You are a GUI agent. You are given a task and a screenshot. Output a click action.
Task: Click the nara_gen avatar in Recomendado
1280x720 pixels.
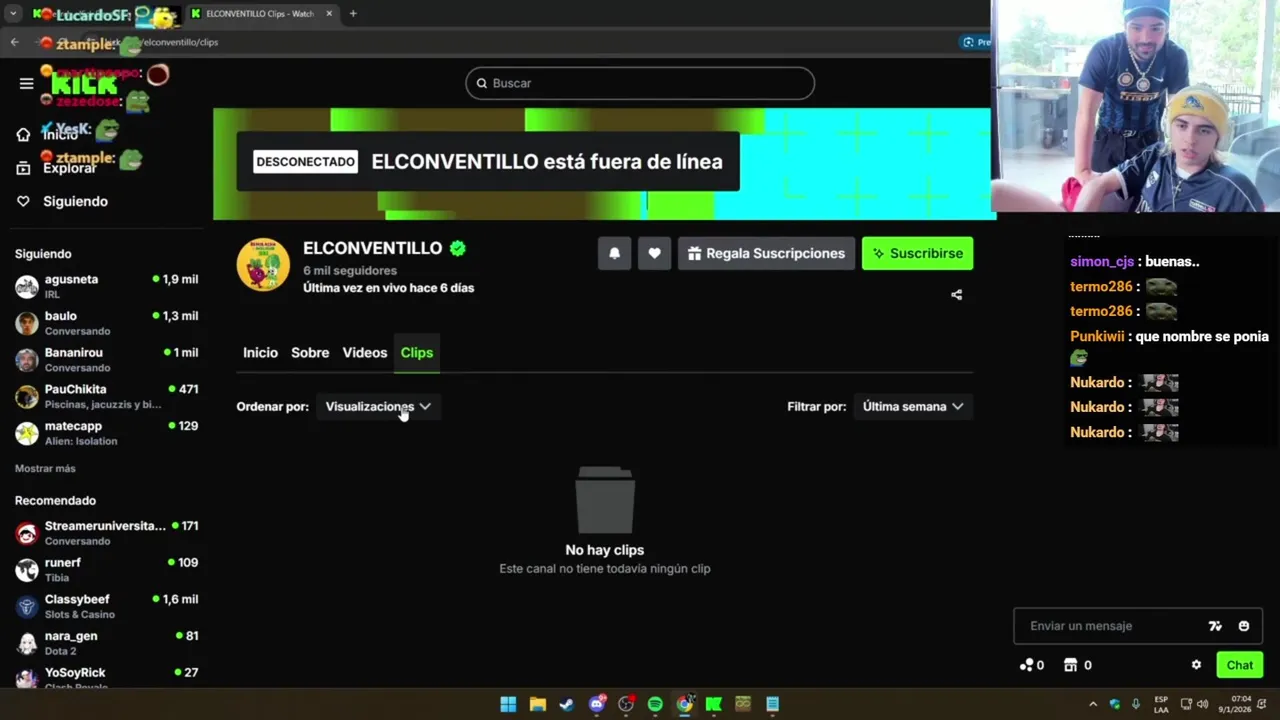click(x=27, y=643)
